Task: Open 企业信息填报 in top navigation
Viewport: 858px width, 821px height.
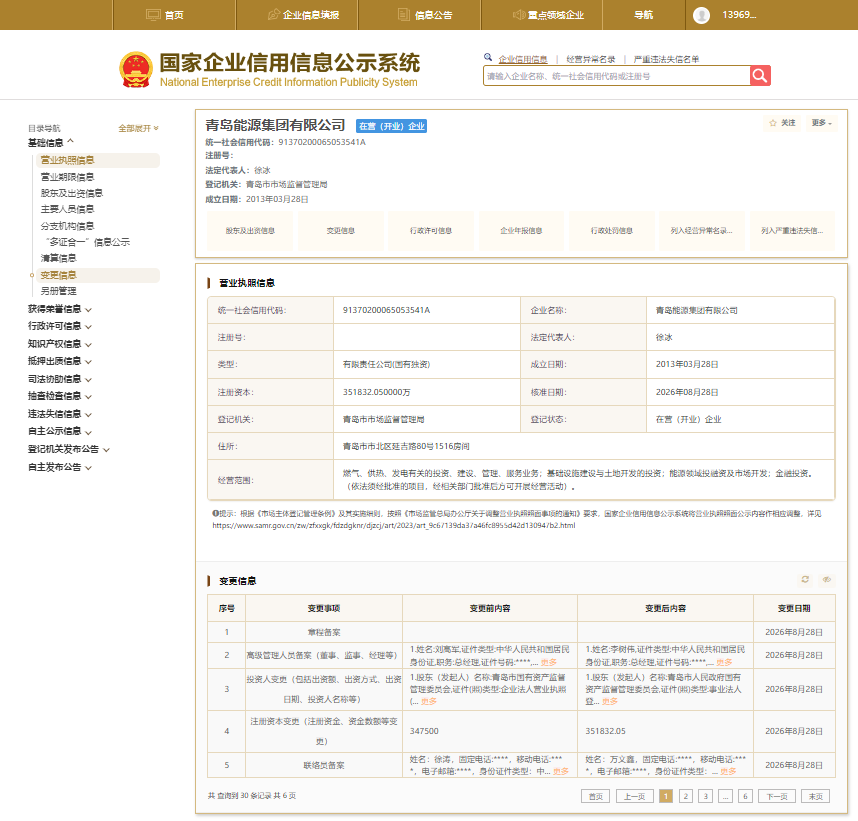Action: click(x=304, y=15)
